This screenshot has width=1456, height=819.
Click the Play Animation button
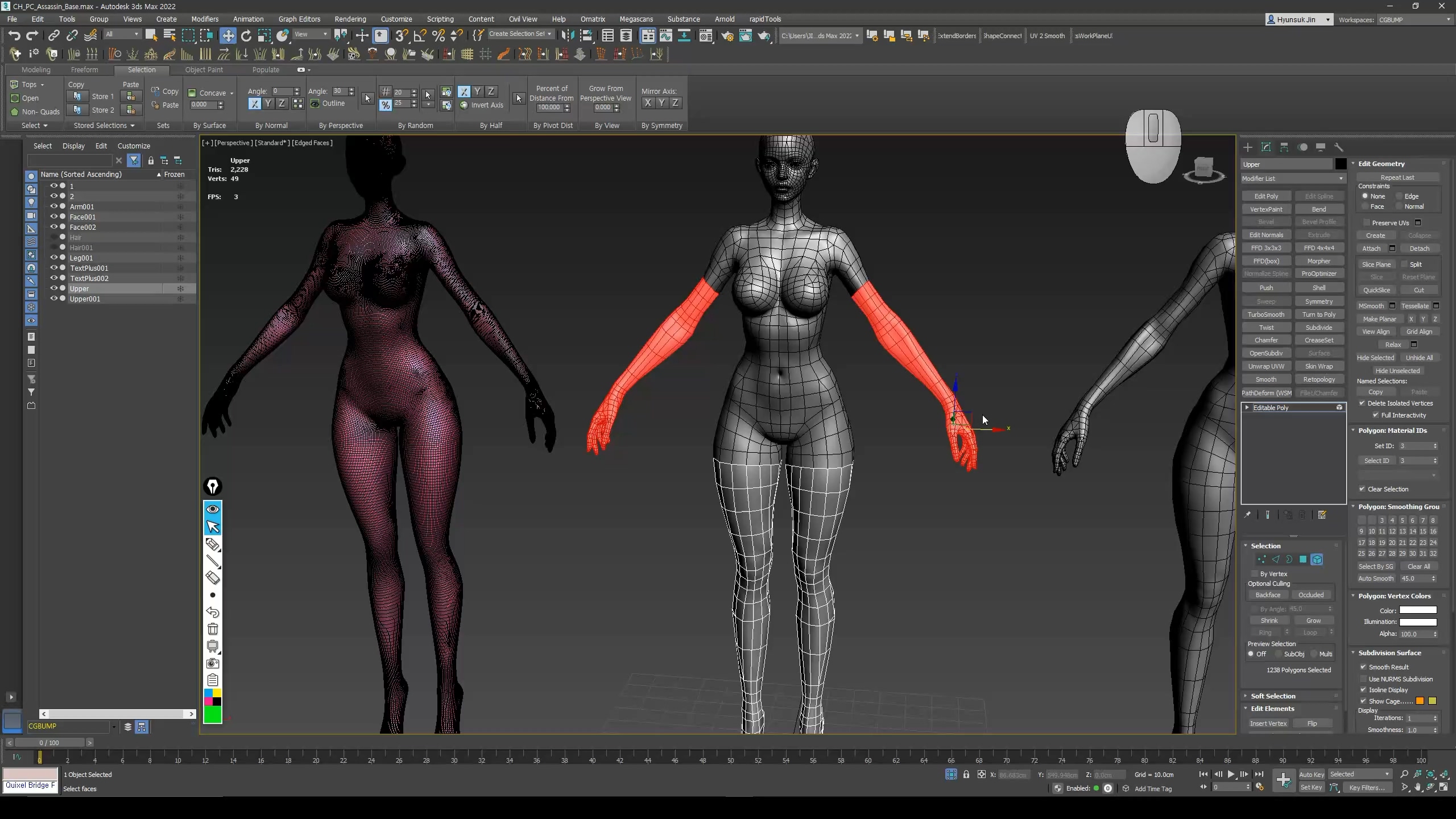1231,774
